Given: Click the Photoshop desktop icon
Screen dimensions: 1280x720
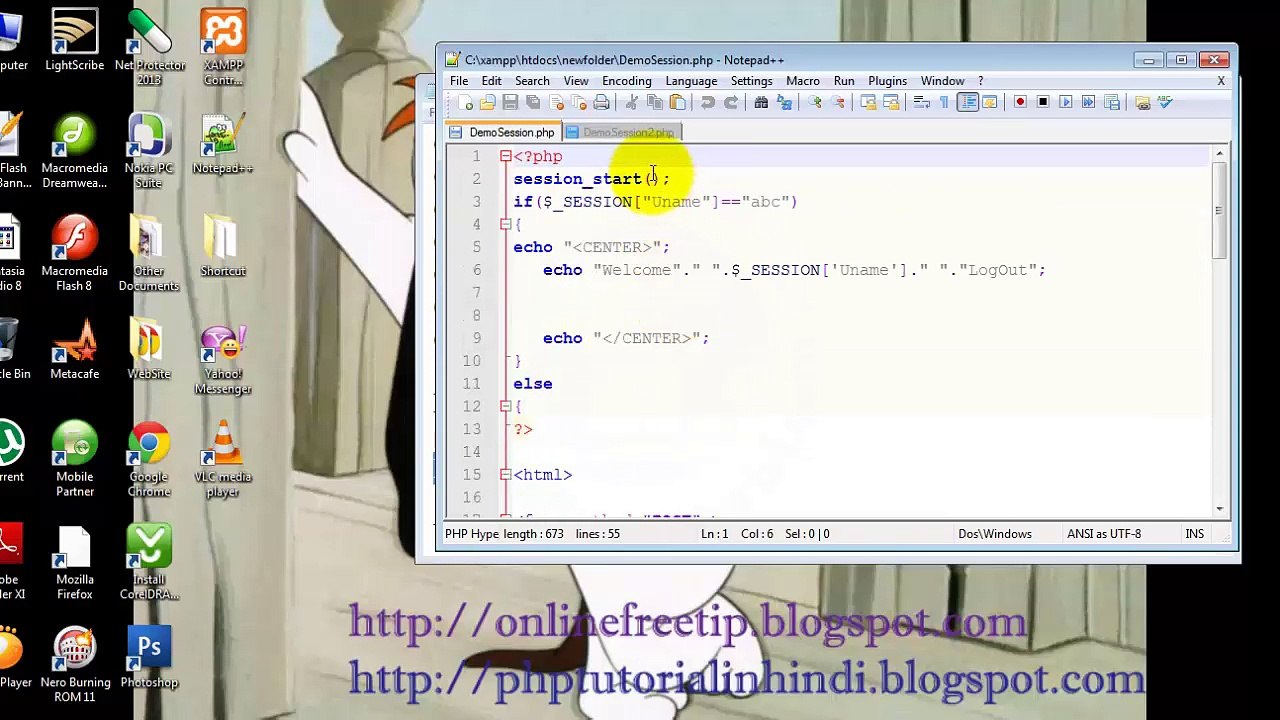Looking at the screenshot, I should pos(149,658).
